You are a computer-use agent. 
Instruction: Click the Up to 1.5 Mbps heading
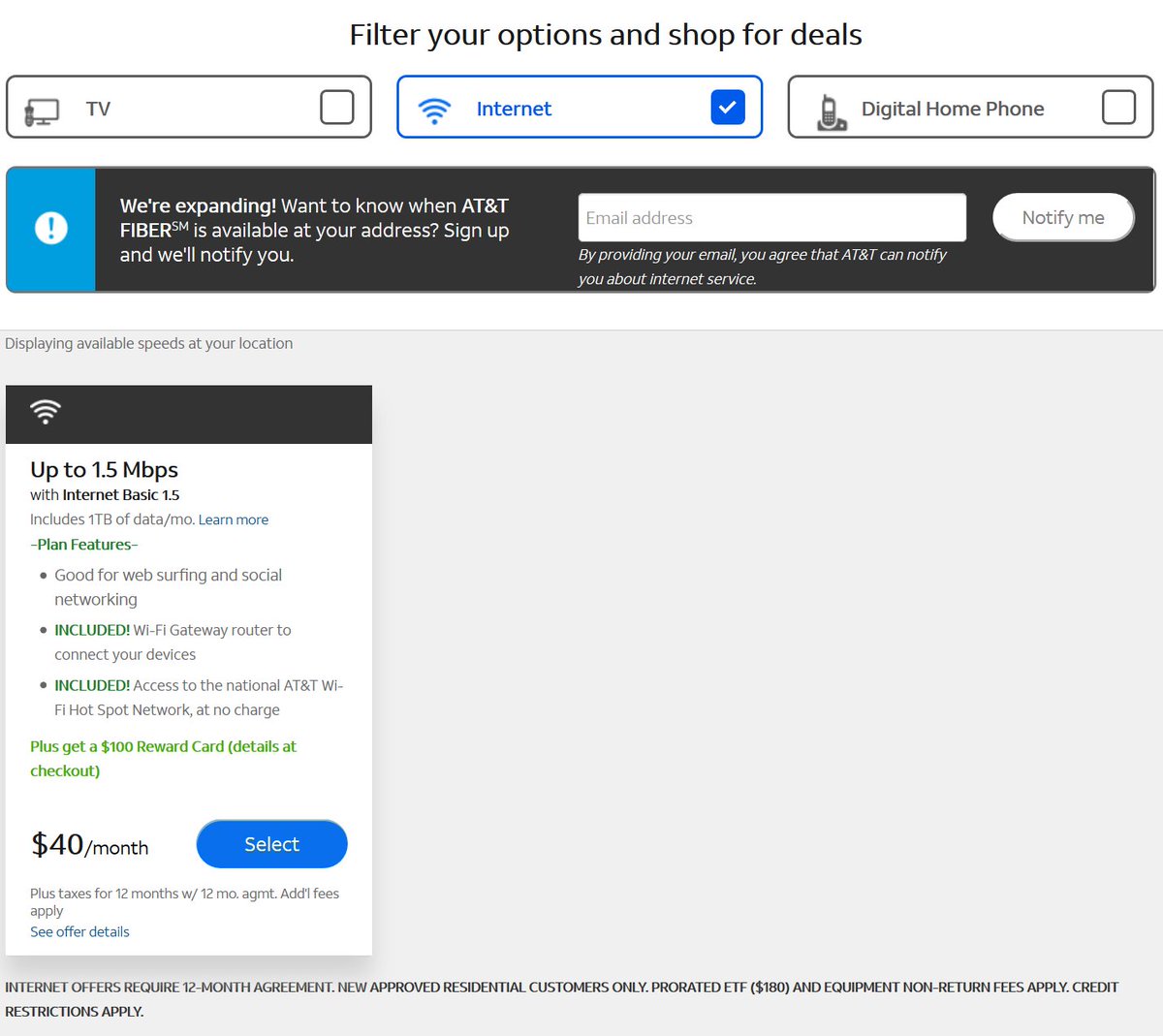pyautogui.click(x=105, y=470)
